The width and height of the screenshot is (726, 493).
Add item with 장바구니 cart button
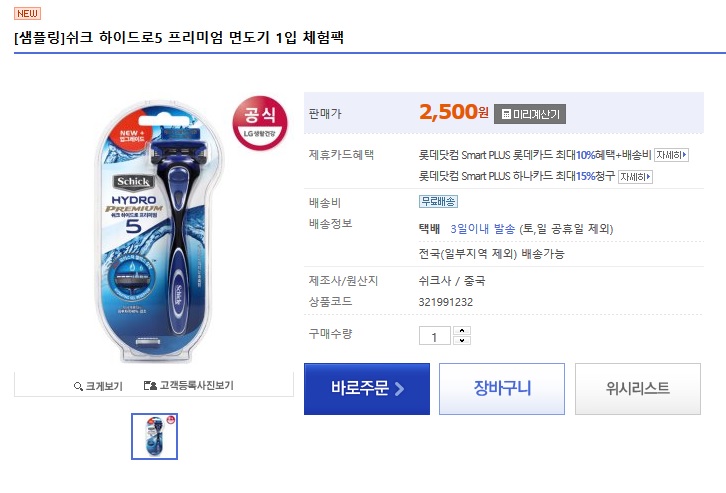502,389
